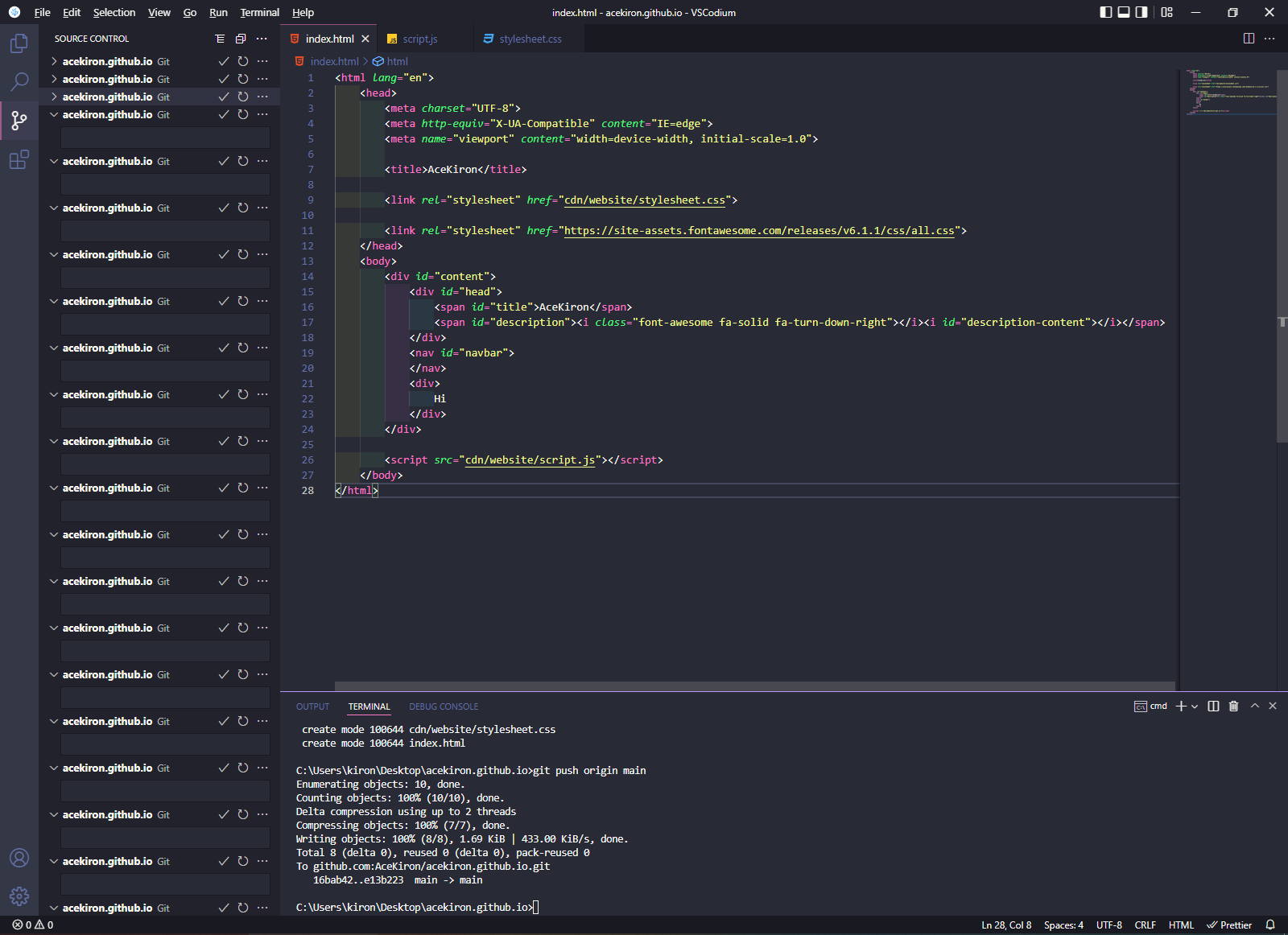Screen dimensions: 1288x935
Task: Open the Accounts icon in the activity bar
Action: point(19,859)
